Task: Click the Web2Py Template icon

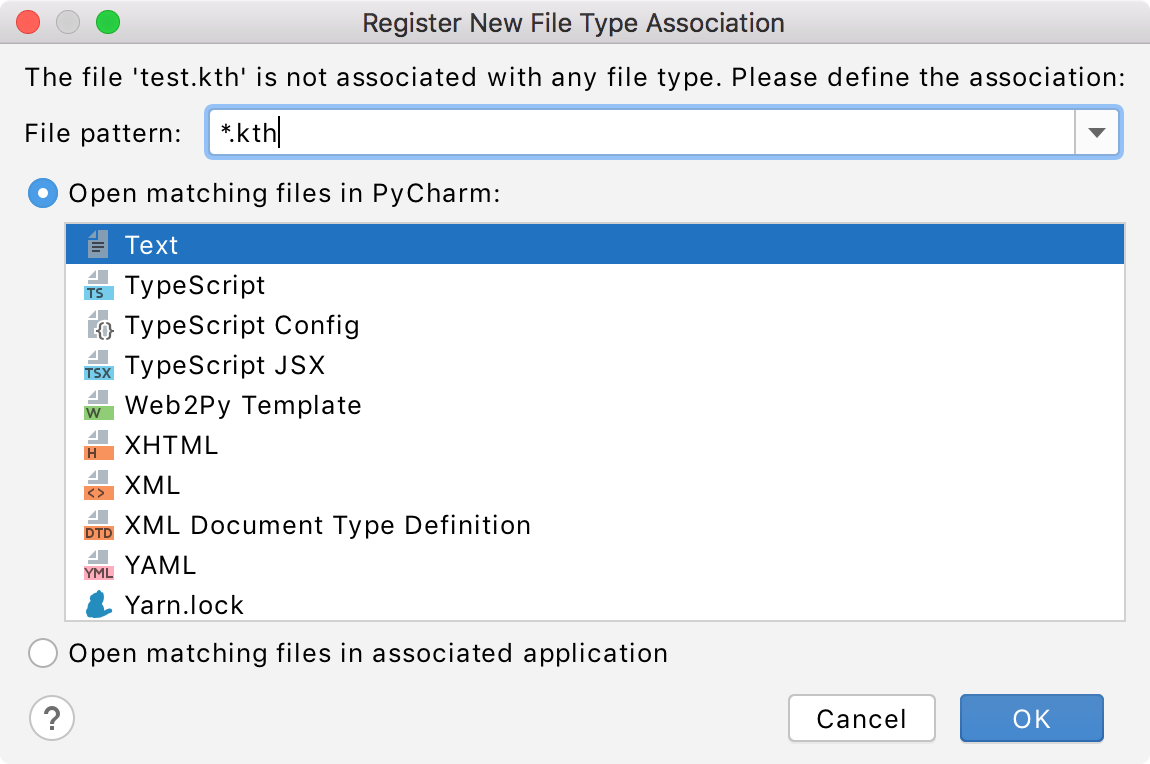Action: 98,404
